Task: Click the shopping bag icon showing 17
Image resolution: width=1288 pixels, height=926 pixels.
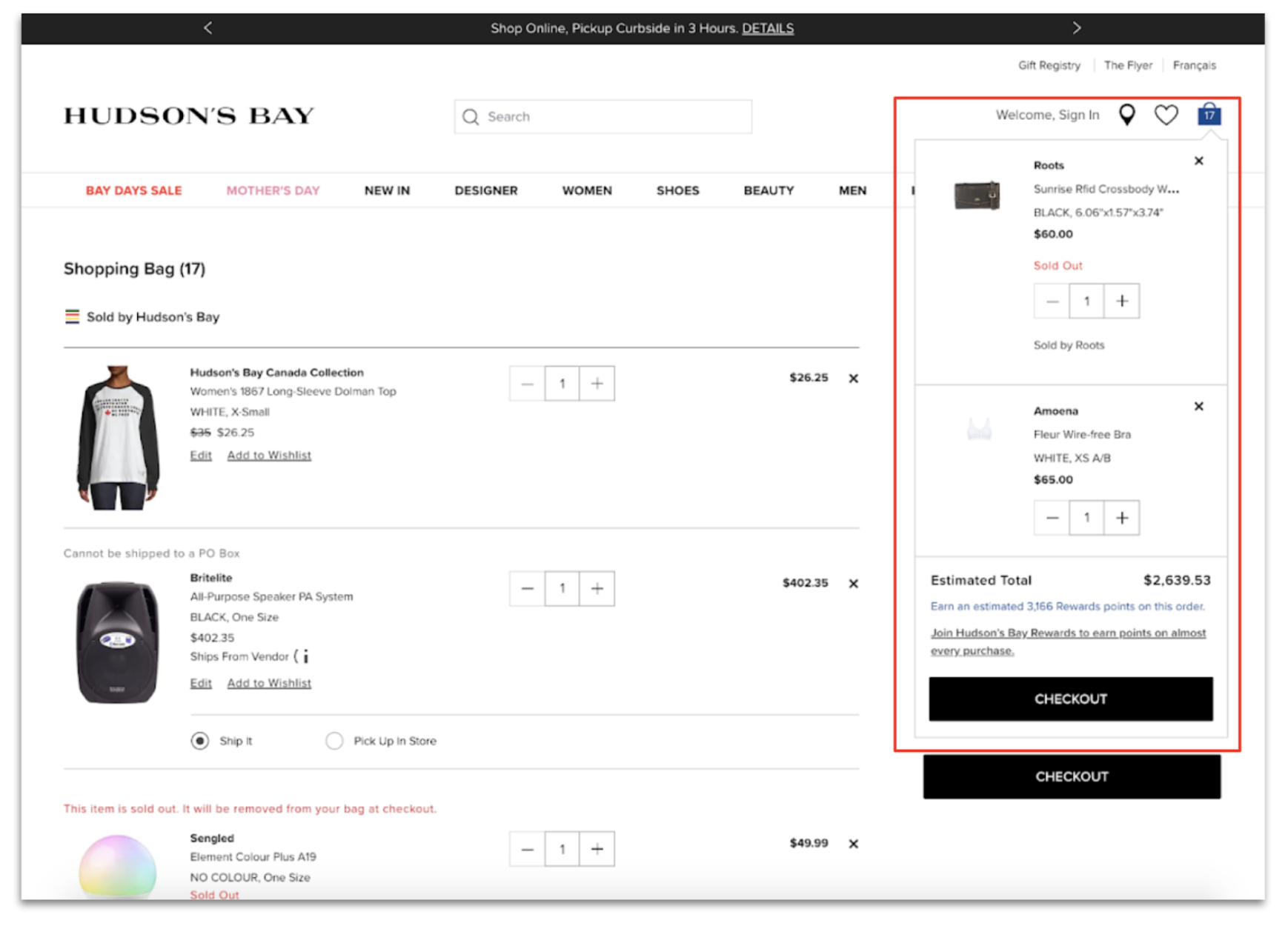Action: 1209,114
